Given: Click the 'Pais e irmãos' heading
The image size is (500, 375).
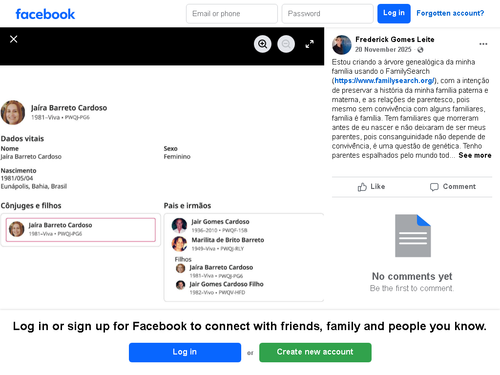Looking at the screenshot, I should coord(187,206).
